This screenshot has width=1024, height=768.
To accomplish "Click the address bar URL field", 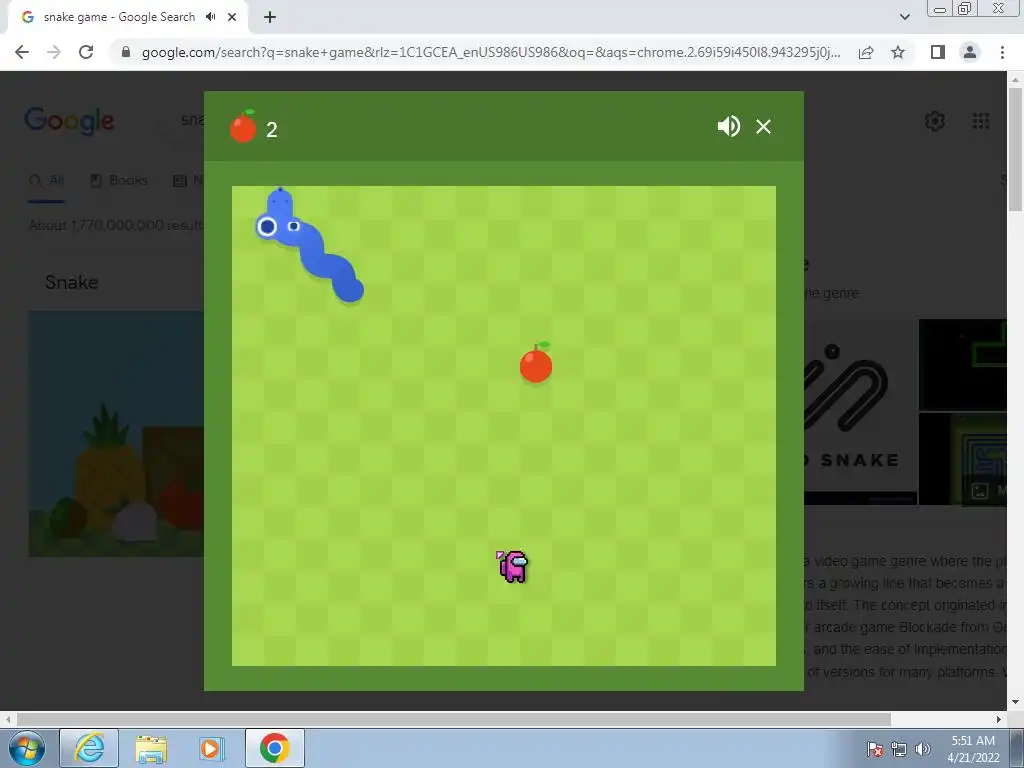I will (x=491, y=52).
